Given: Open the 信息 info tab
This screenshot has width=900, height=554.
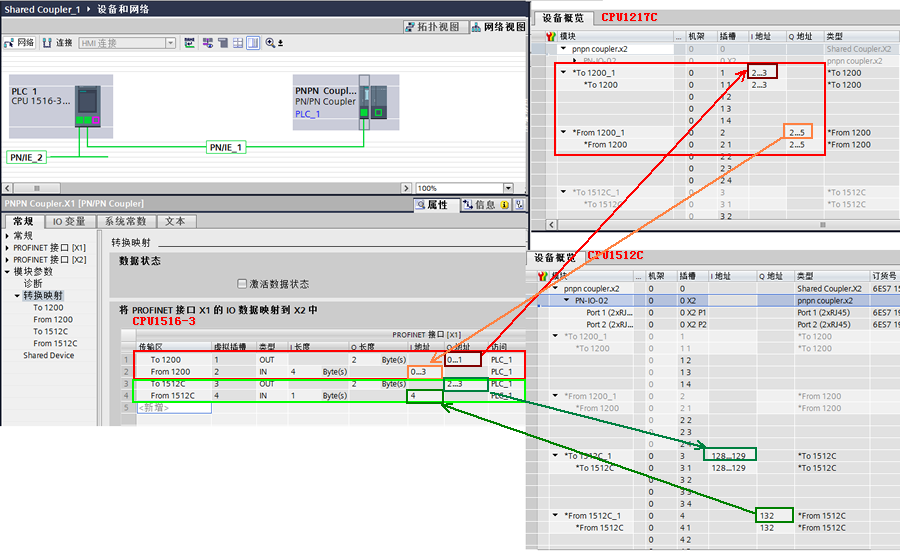Looking at the screenshot, I should pyautogui.click(x=485, y=205).
